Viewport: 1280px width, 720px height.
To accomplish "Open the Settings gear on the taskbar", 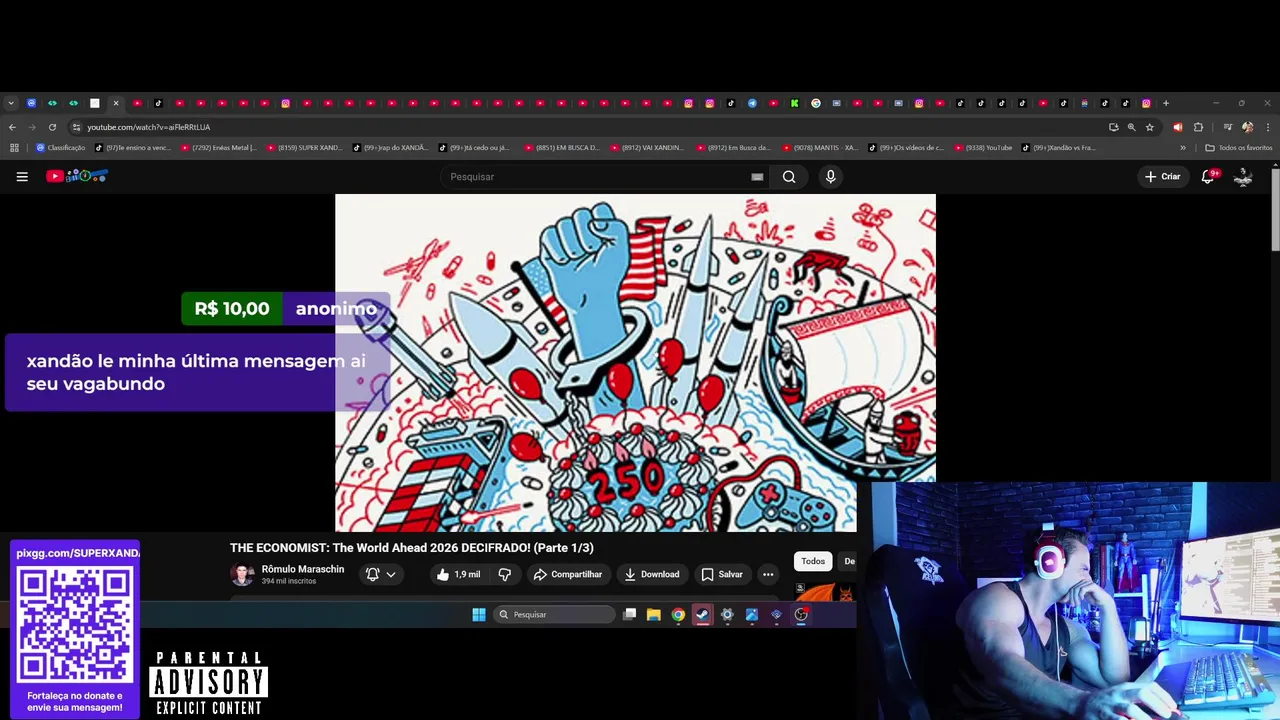I will tap(727, 615).
